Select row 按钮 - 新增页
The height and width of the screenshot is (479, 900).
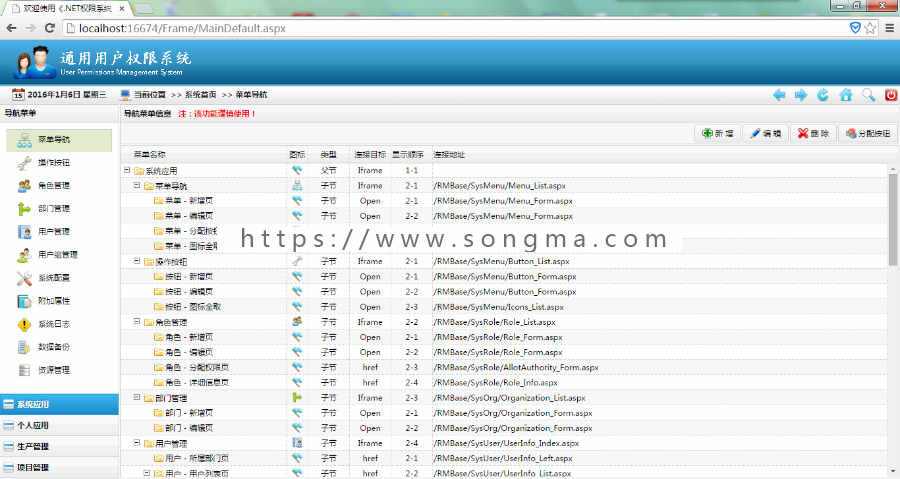click(506, 277)
